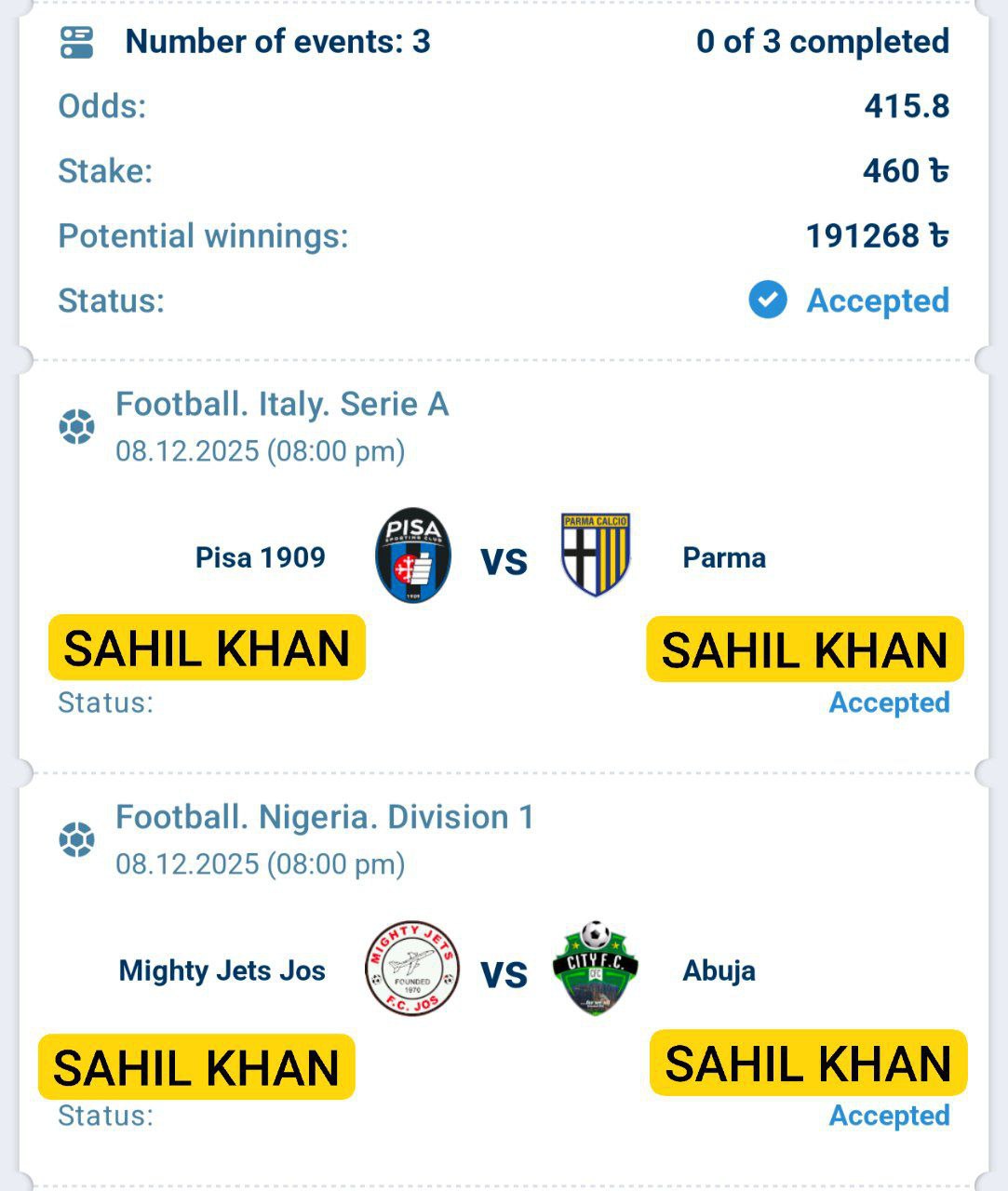Select the Football. Italy. Serie A heading
Screen dimensions: 1008x1191
(x=282, y=405)
